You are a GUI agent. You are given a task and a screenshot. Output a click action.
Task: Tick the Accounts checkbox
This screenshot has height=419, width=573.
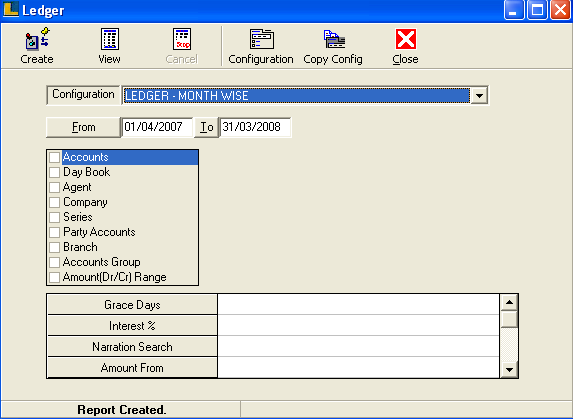pyautogui.click(x=54, y=157)
